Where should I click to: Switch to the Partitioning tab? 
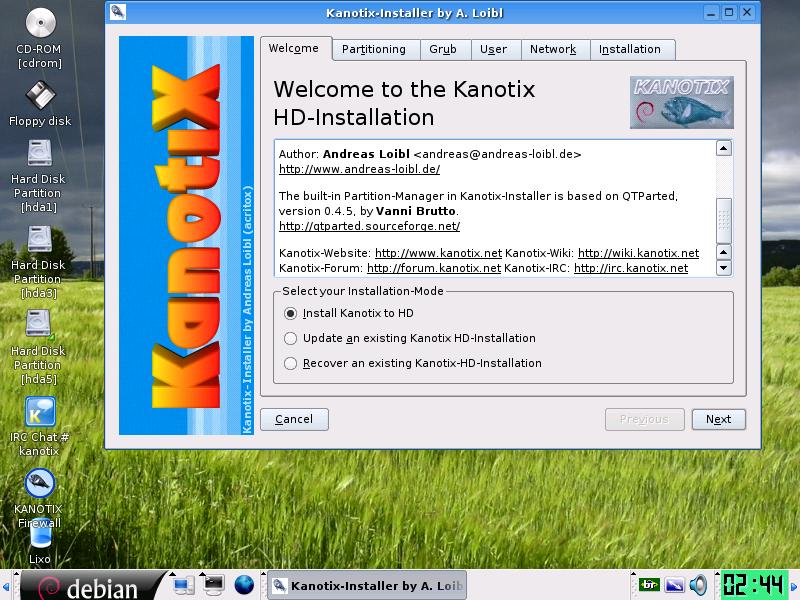point(377,49)
